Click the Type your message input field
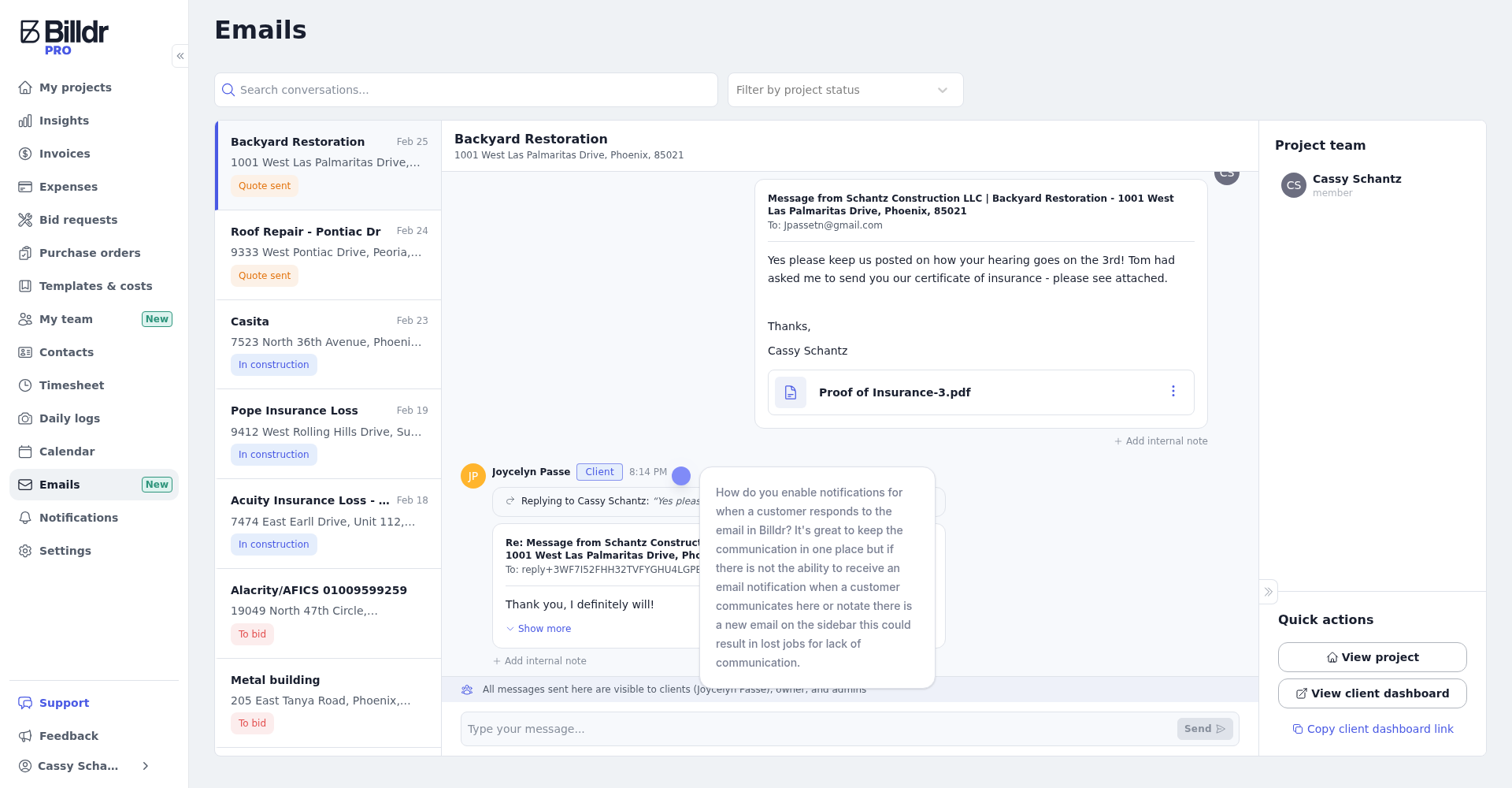The image size is (1512, 788). pyautogui.click(x=819, y=729)
